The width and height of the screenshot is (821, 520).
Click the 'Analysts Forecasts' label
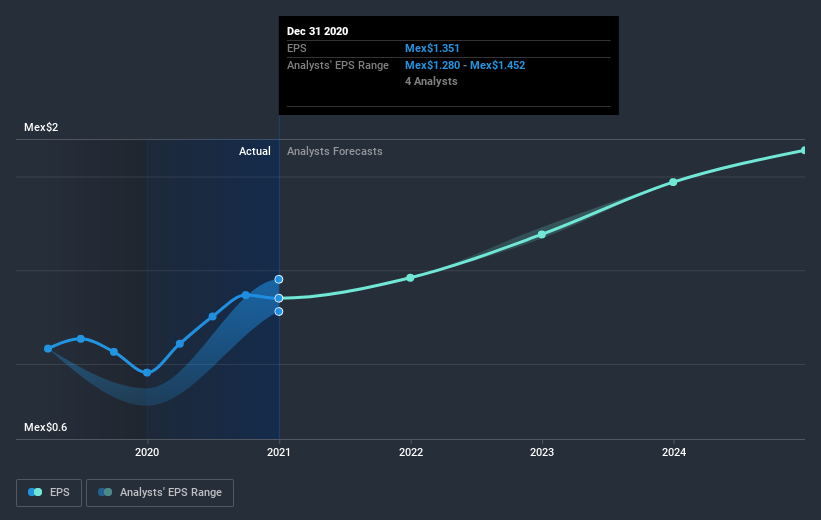tap(335, 151)
